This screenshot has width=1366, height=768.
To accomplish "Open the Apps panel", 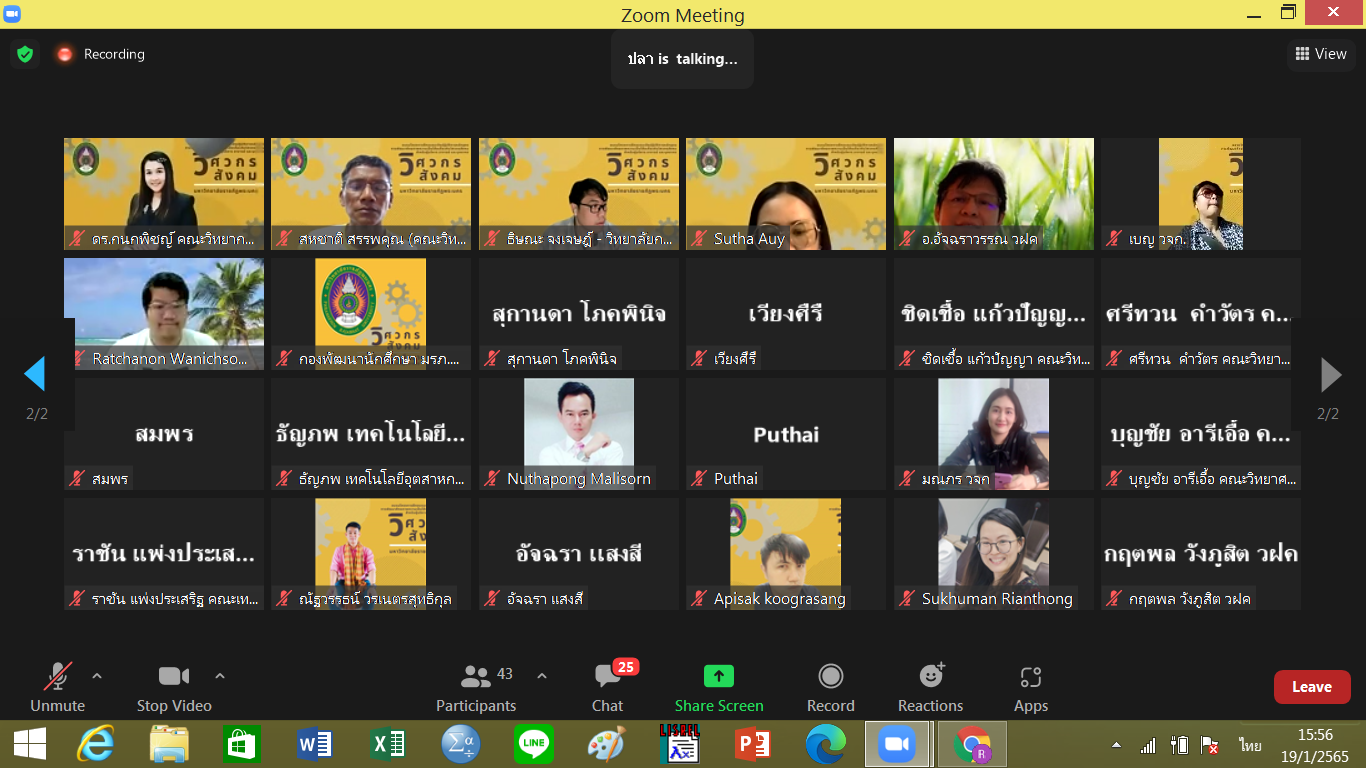I will pos(1031,688).
